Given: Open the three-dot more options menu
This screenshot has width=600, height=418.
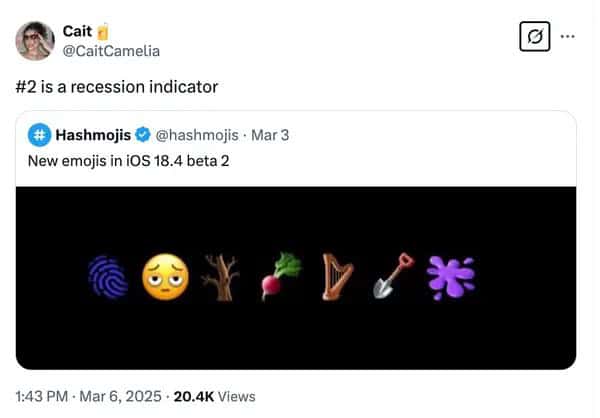Looking at the screenshot, I should [568, 37].
